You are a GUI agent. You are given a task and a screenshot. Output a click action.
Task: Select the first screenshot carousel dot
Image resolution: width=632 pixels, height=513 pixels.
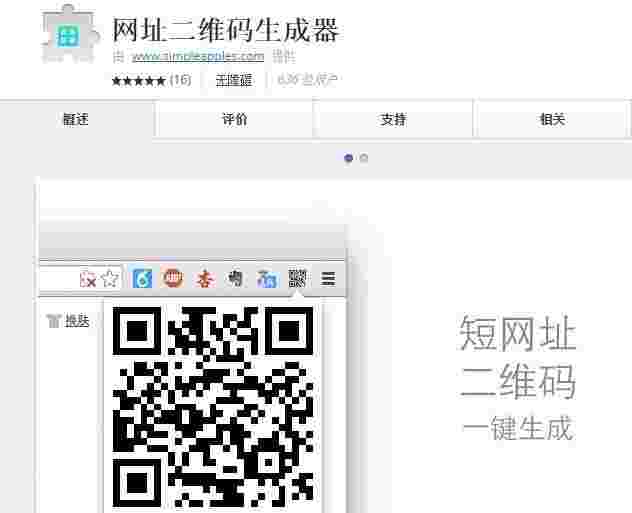pos(349,158)
